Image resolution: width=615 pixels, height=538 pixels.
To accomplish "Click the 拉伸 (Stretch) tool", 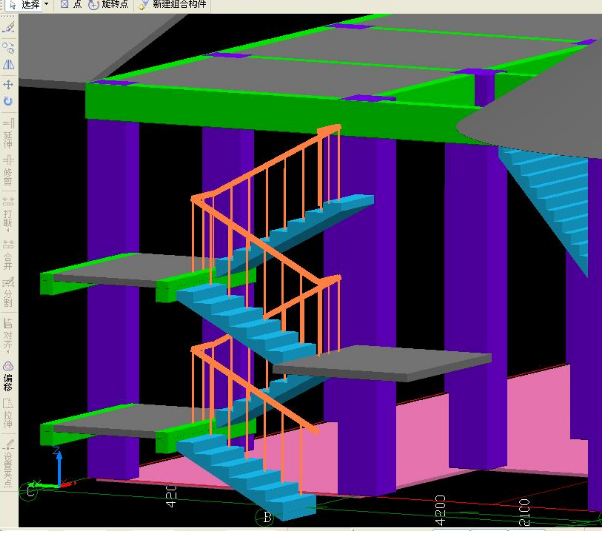I will (x=8, y=414).
